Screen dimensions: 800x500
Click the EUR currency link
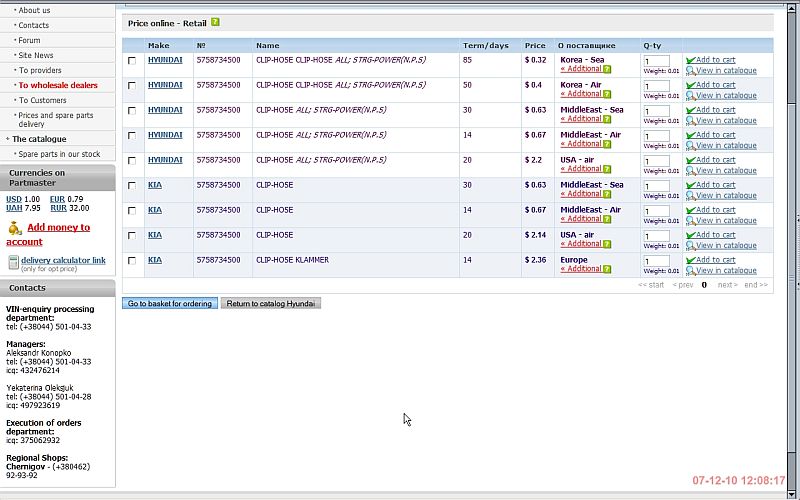(57, 199)
